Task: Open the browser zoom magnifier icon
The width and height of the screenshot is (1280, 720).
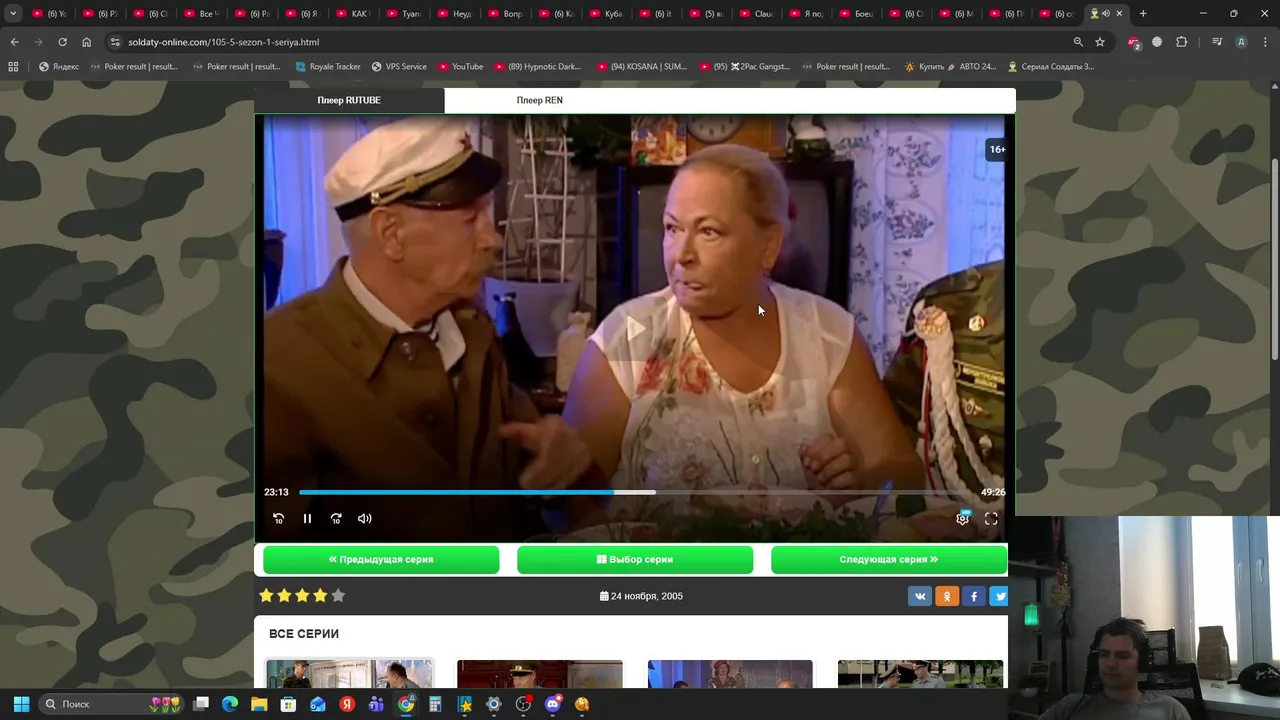Action: click(1078, 42)
